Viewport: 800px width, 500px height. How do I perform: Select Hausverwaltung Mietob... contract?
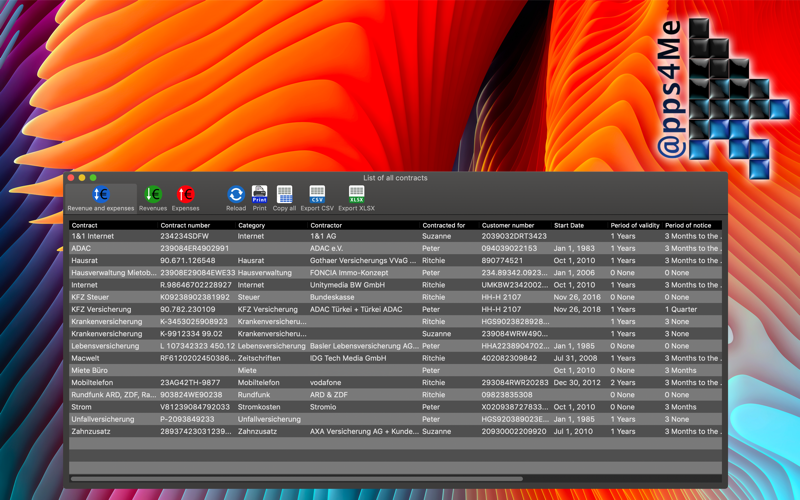click(x=395, y=273)
